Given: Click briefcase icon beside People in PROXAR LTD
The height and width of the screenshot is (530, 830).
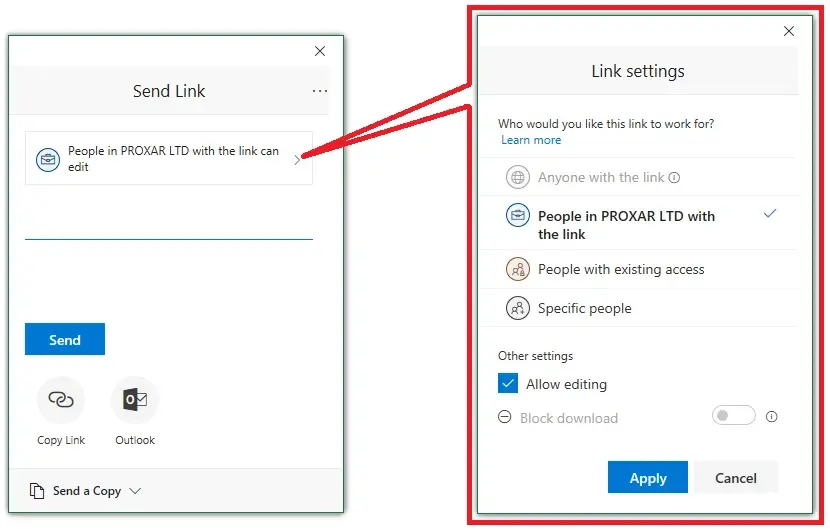Looking at the screenshot, I should [x=518, y=215].
